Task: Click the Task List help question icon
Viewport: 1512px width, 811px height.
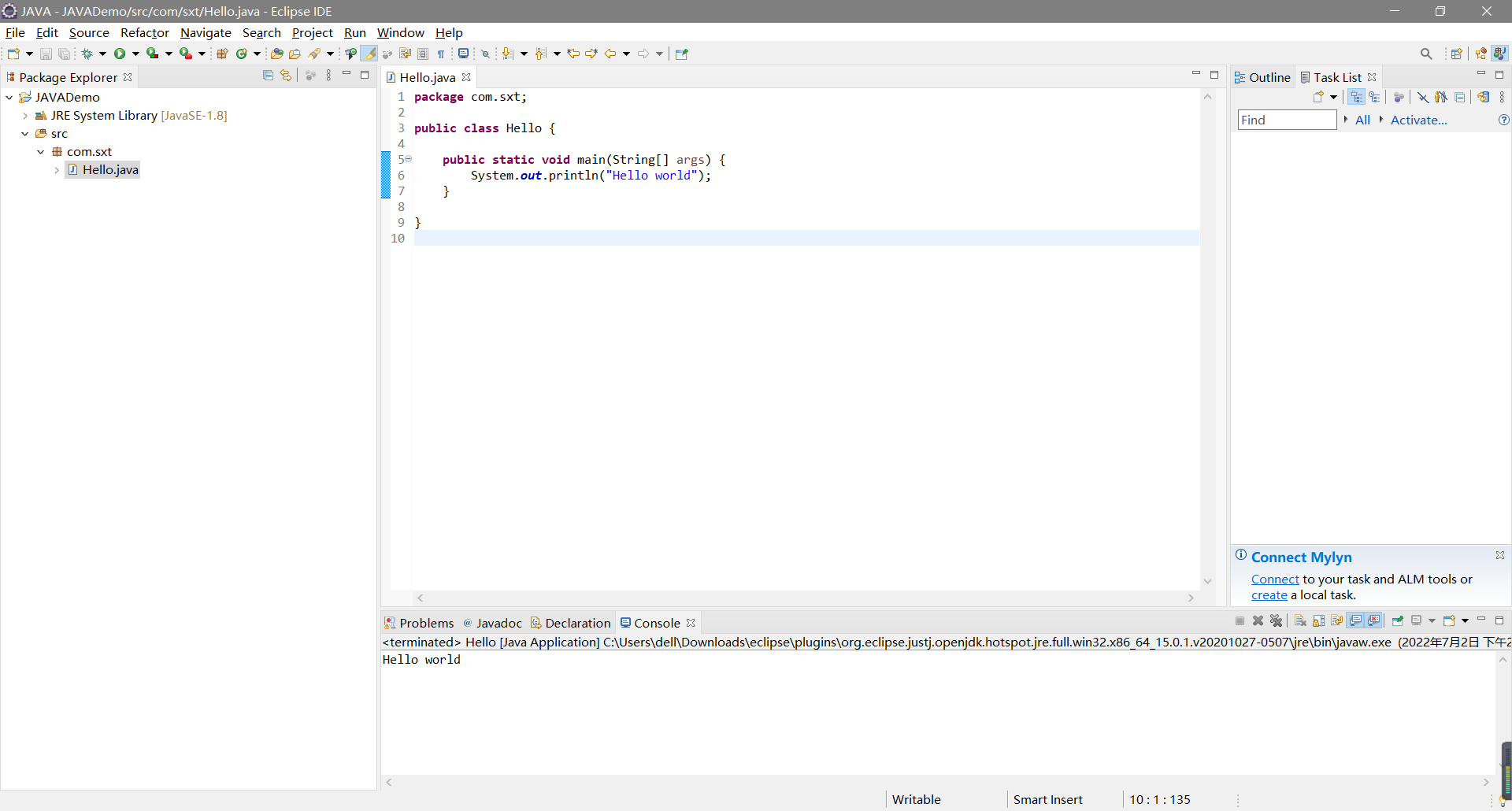Action: tap(1503, 120)
